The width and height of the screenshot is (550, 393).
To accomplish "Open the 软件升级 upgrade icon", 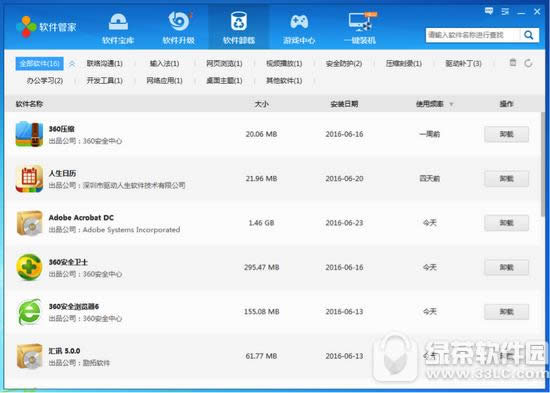I will 179,21.
